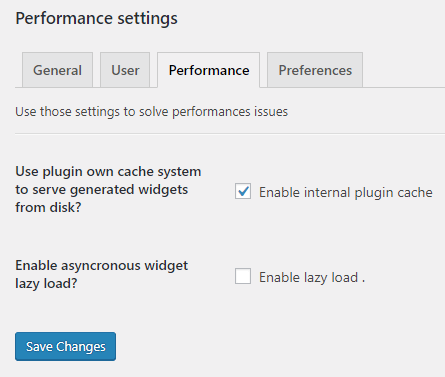This screenshot has width=445, height=377.
Task: Open the User tab
Action: click(125, 70)
